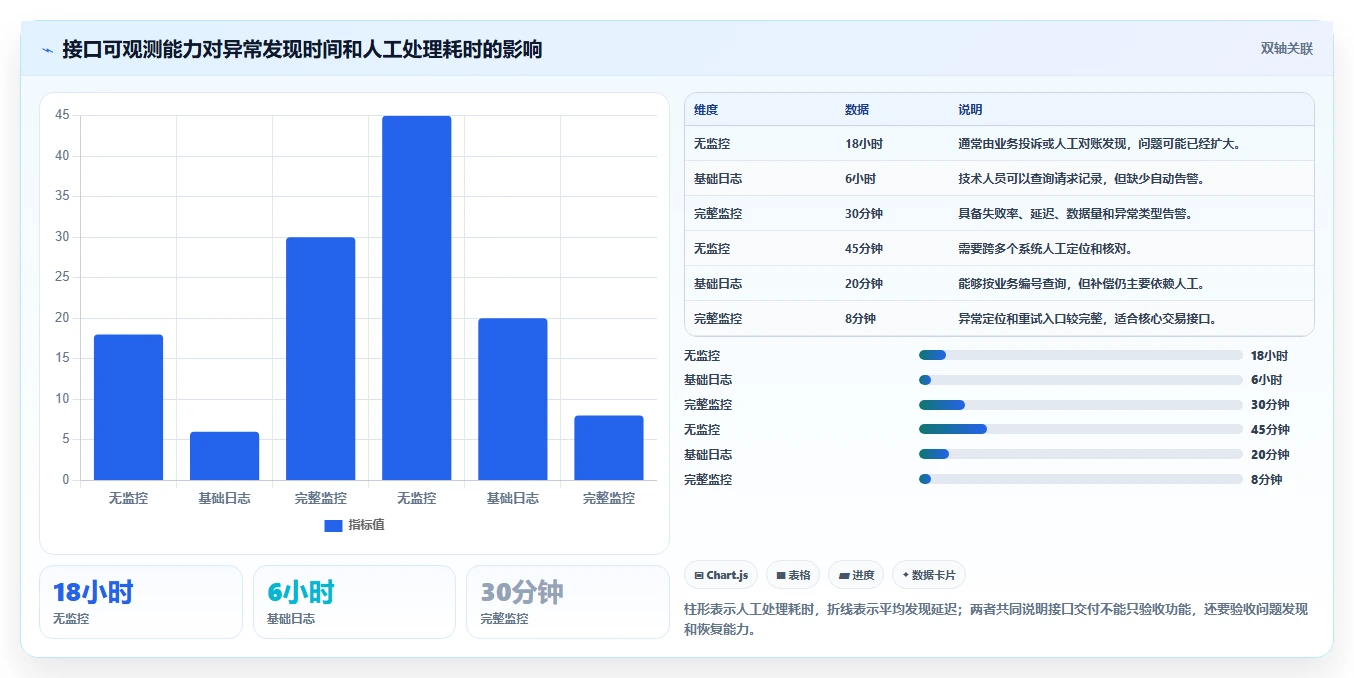Click the 45分钟 value right of the progress bar
The height and width of the screenshot is (678, 1354).
[x=1270, y=430]
